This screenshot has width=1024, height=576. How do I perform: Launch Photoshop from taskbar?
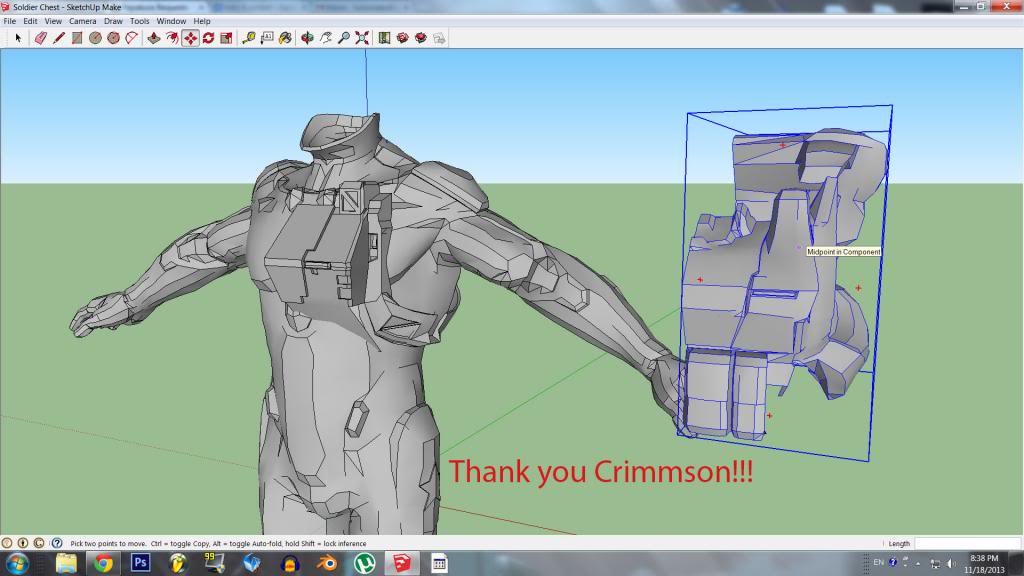(140, 563)
